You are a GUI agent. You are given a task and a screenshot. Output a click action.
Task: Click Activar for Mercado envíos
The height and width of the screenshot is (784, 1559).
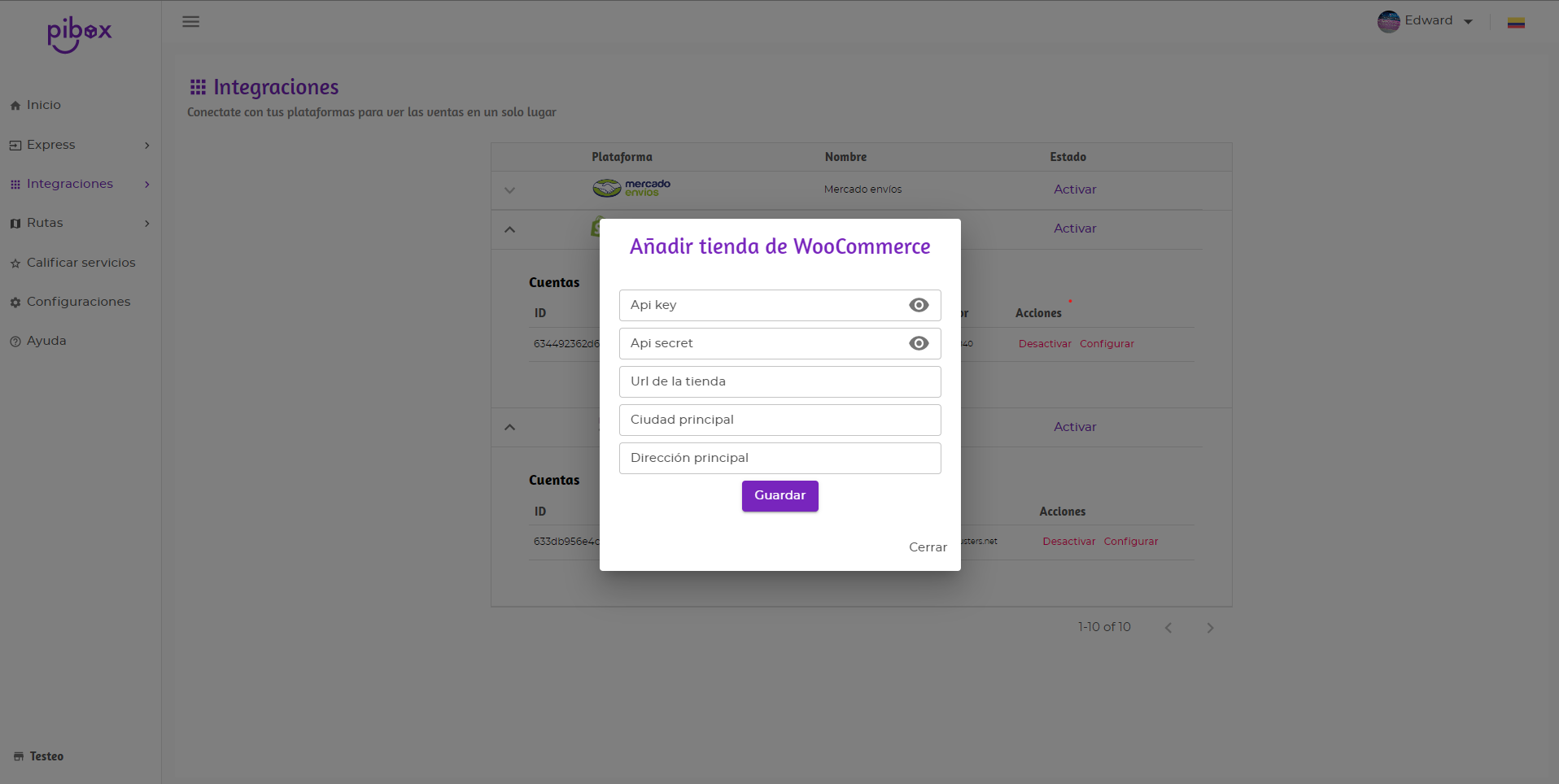[1075, 189]
